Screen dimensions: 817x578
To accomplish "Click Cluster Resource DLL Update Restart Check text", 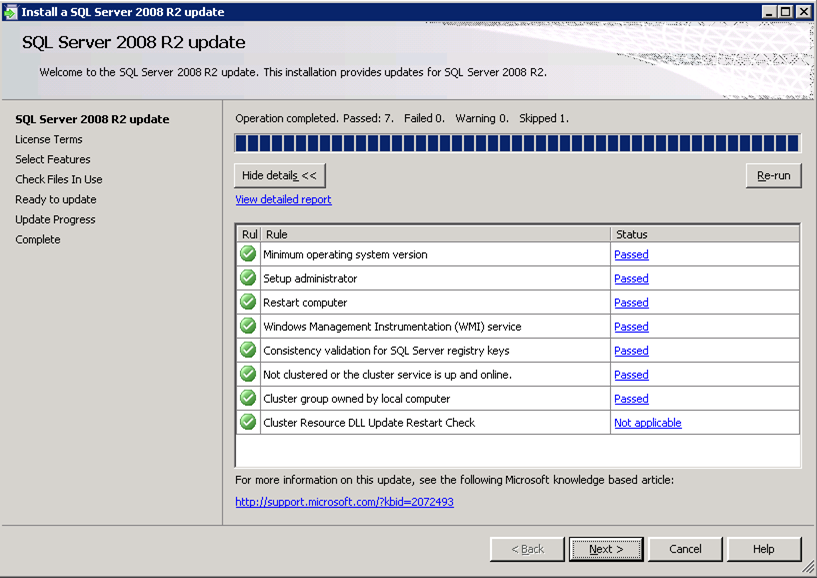I will tap(369, 423).
